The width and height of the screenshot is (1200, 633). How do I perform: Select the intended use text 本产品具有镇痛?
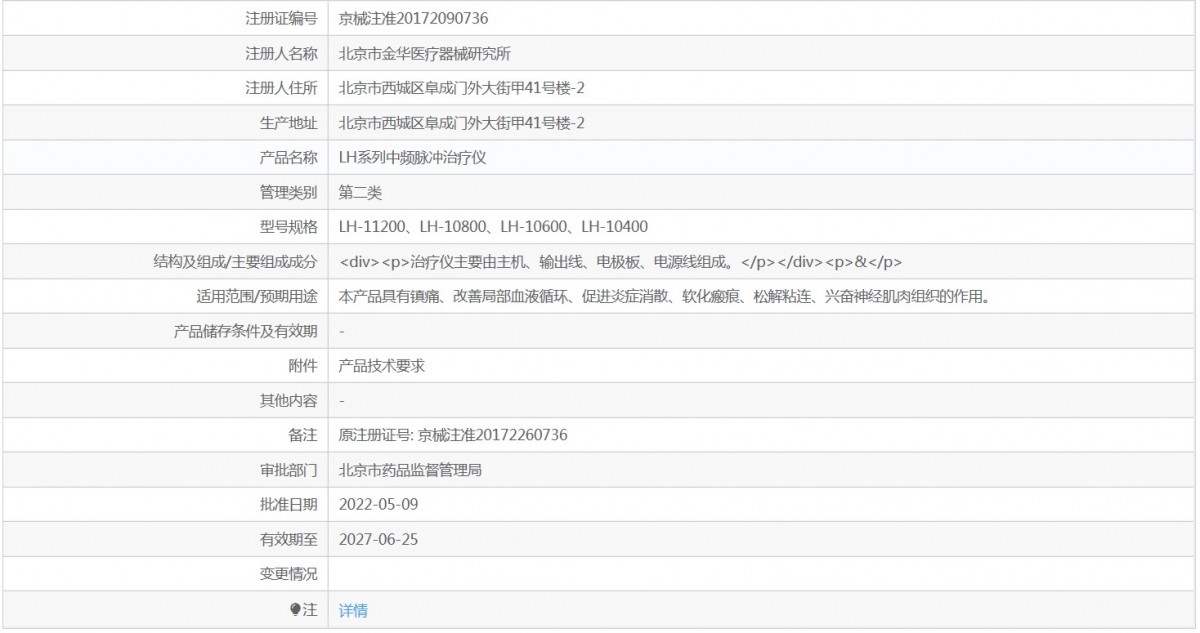tap(665, 296)
